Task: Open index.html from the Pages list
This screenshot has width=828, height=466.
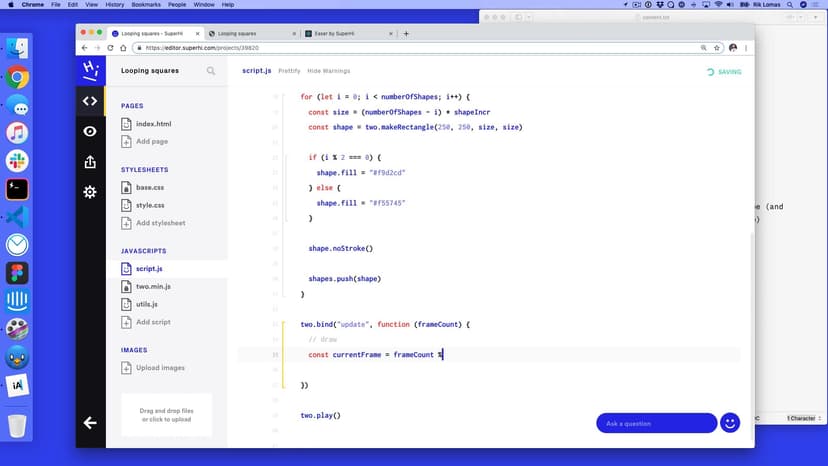Action: pos(153,124)
